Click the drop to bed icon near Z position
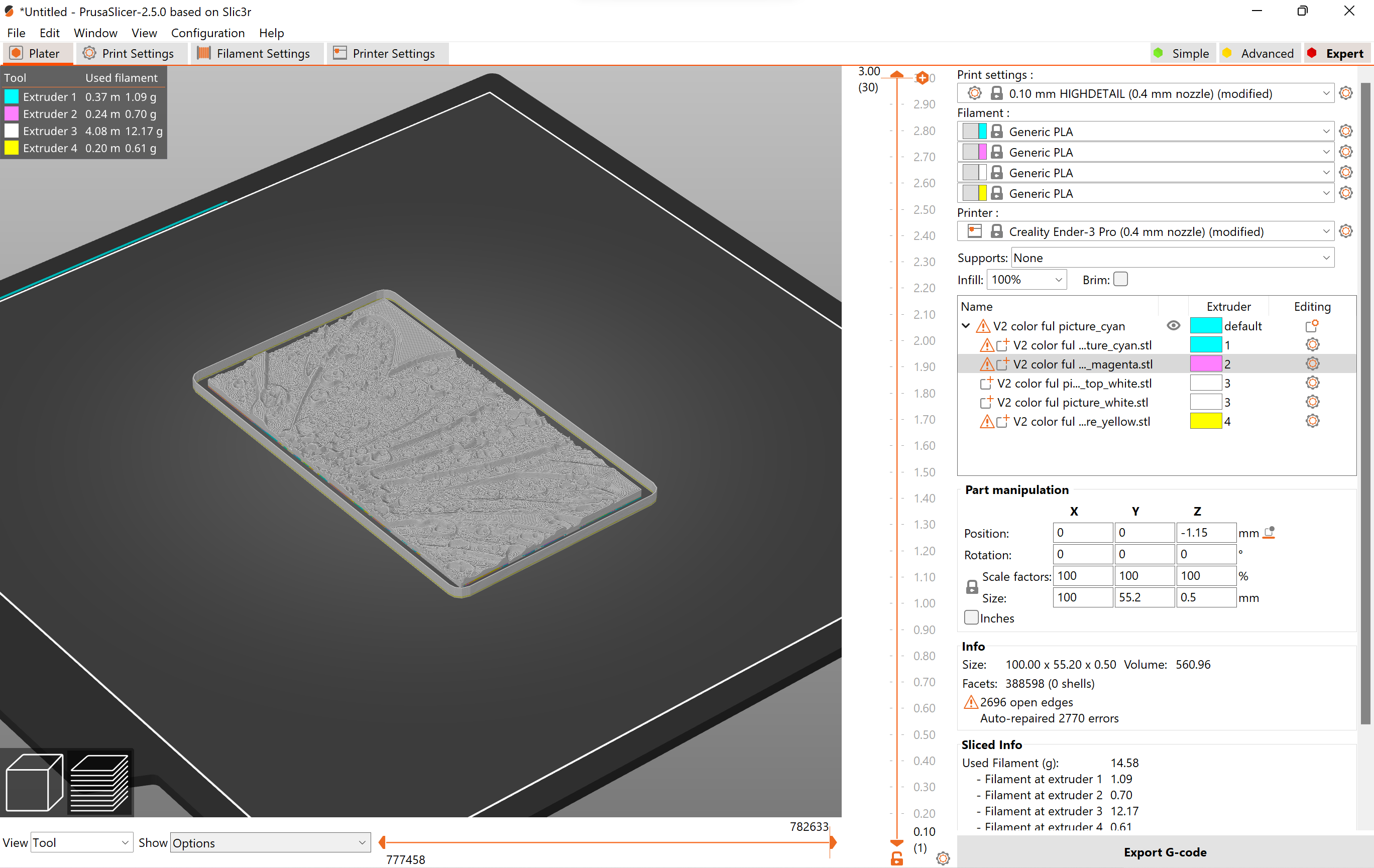Viewport: 1374px width, 868px height. pyautogui.click(x=1269, y=532)
